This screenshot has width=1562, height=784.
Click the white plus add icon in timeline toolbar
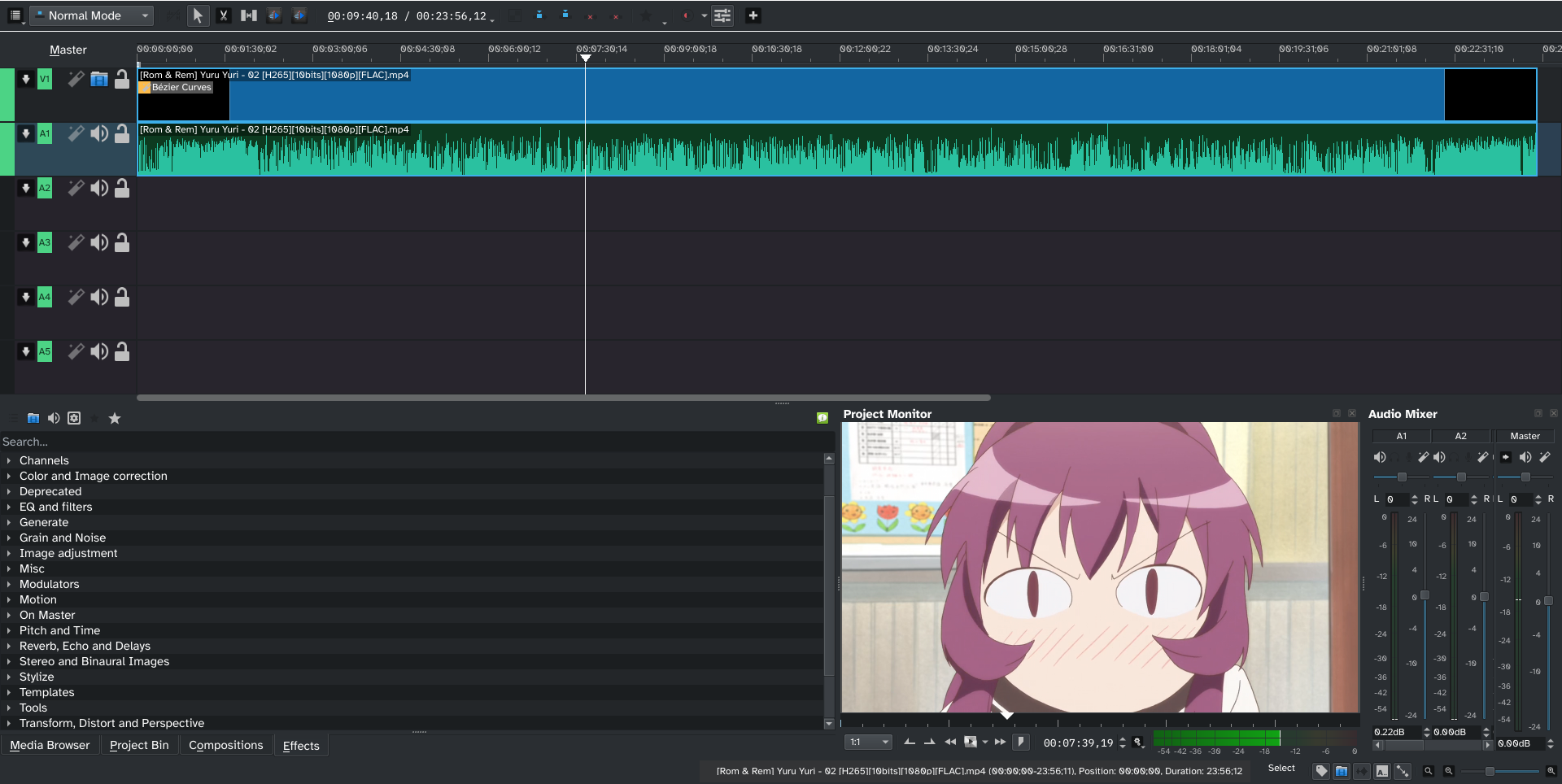point(753,15)
